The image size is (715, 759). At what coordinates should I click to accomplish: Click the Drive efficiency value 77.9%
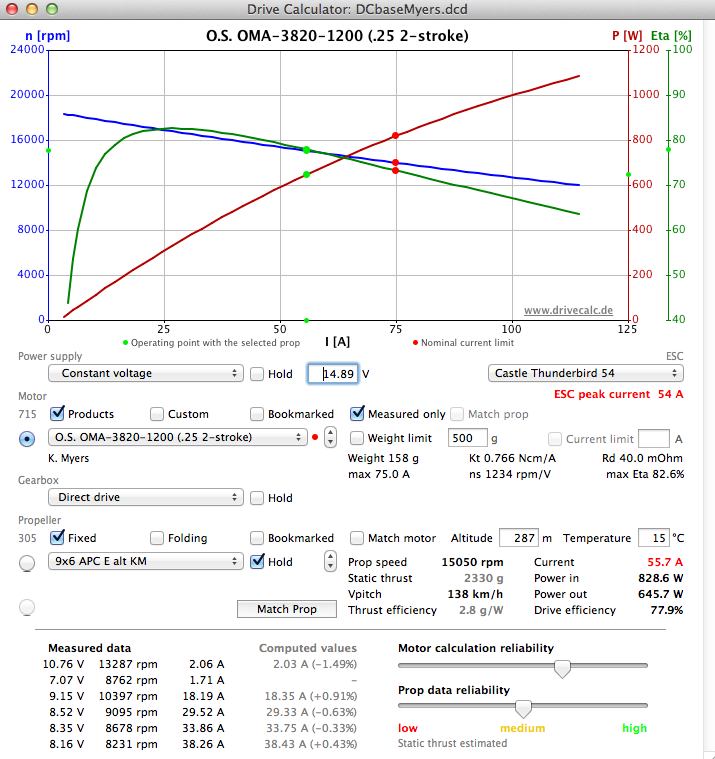pyautogui.click(x=667, y=610)
